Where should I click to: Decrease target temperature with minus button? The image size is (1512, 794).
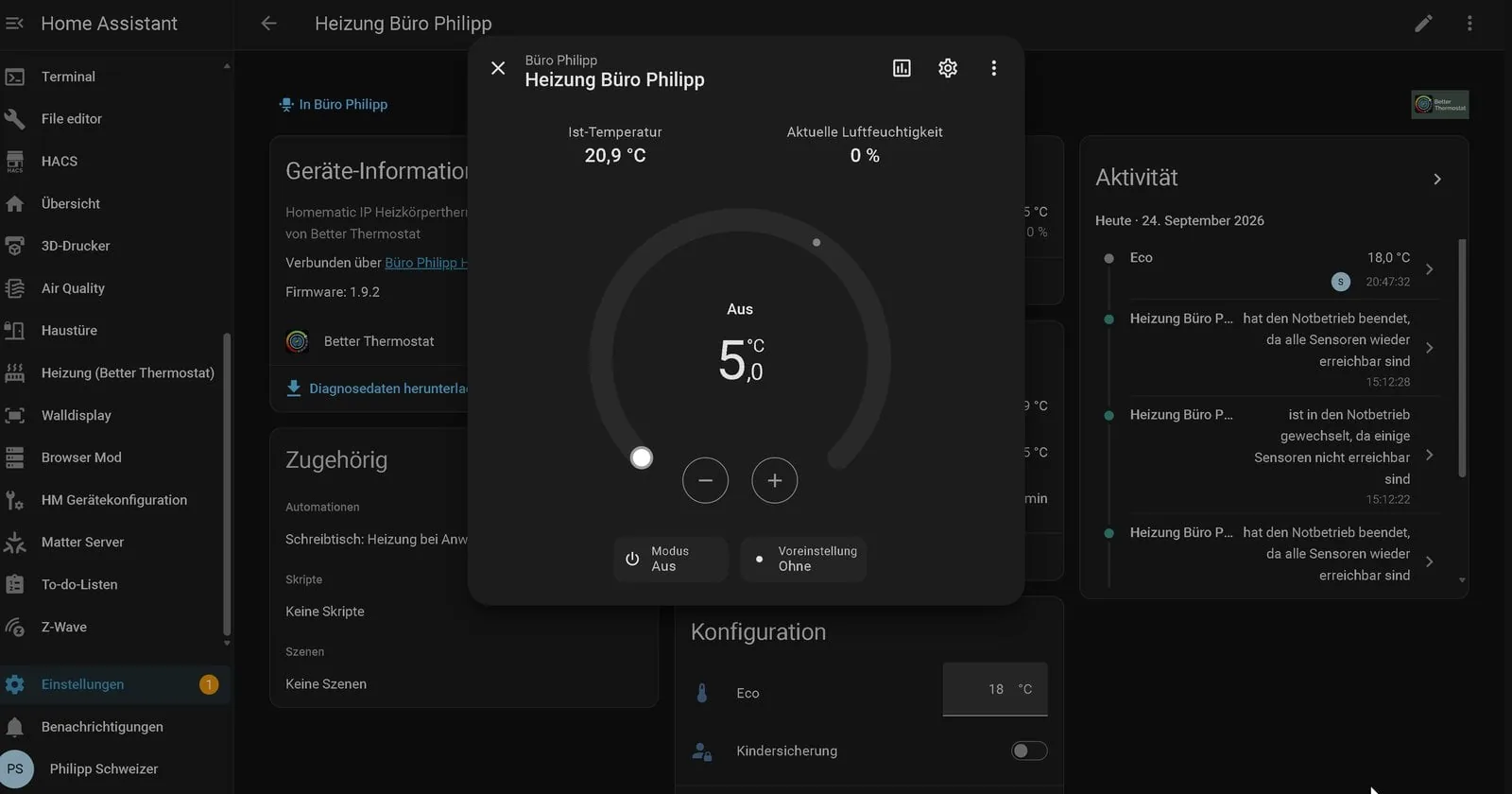click(x=705, y=480)
